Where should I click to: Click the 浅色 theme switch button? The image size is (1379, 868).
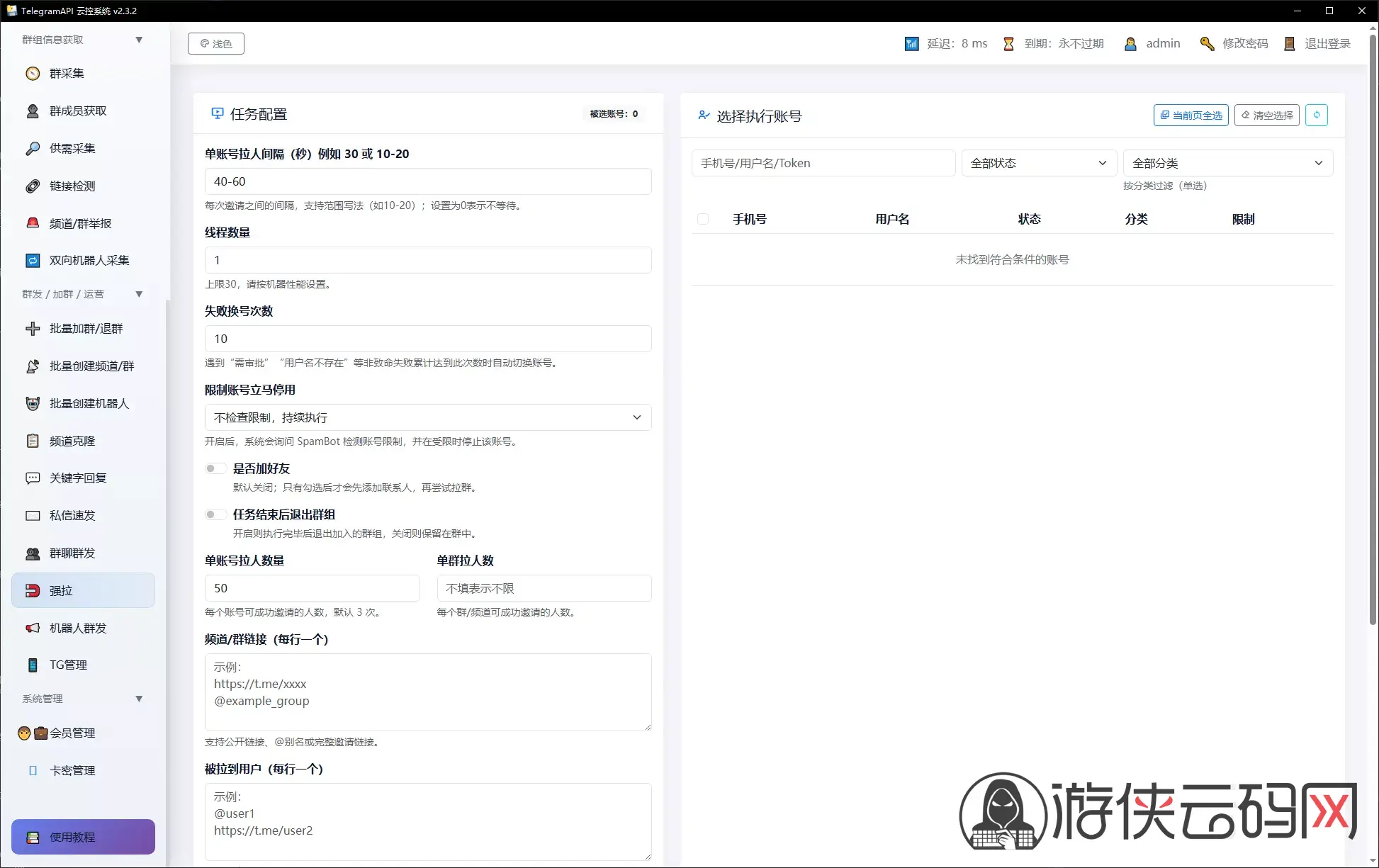click(216, 43)
